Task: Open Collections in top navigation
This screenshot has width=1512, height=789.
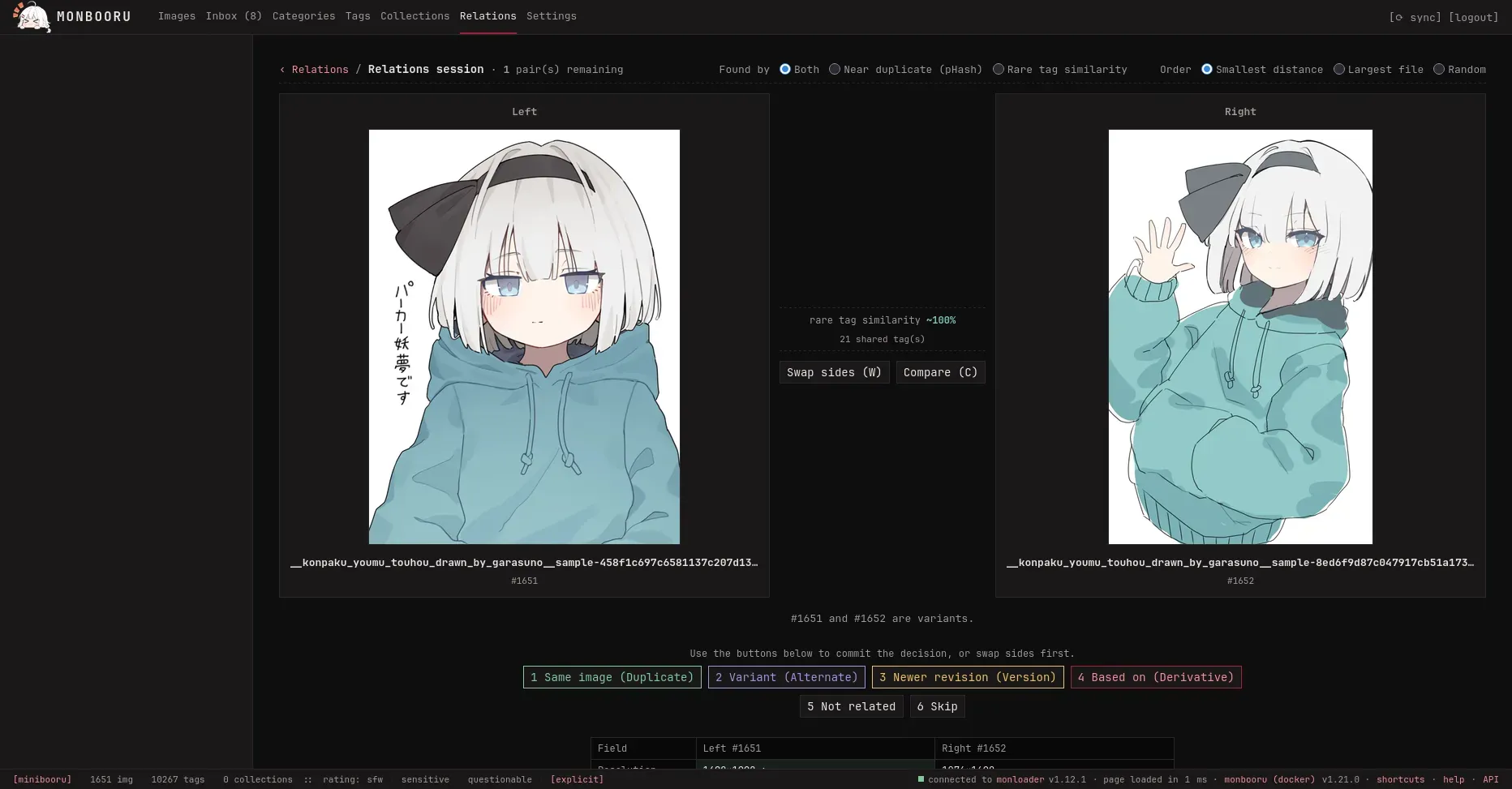Action: coord(415,16)
